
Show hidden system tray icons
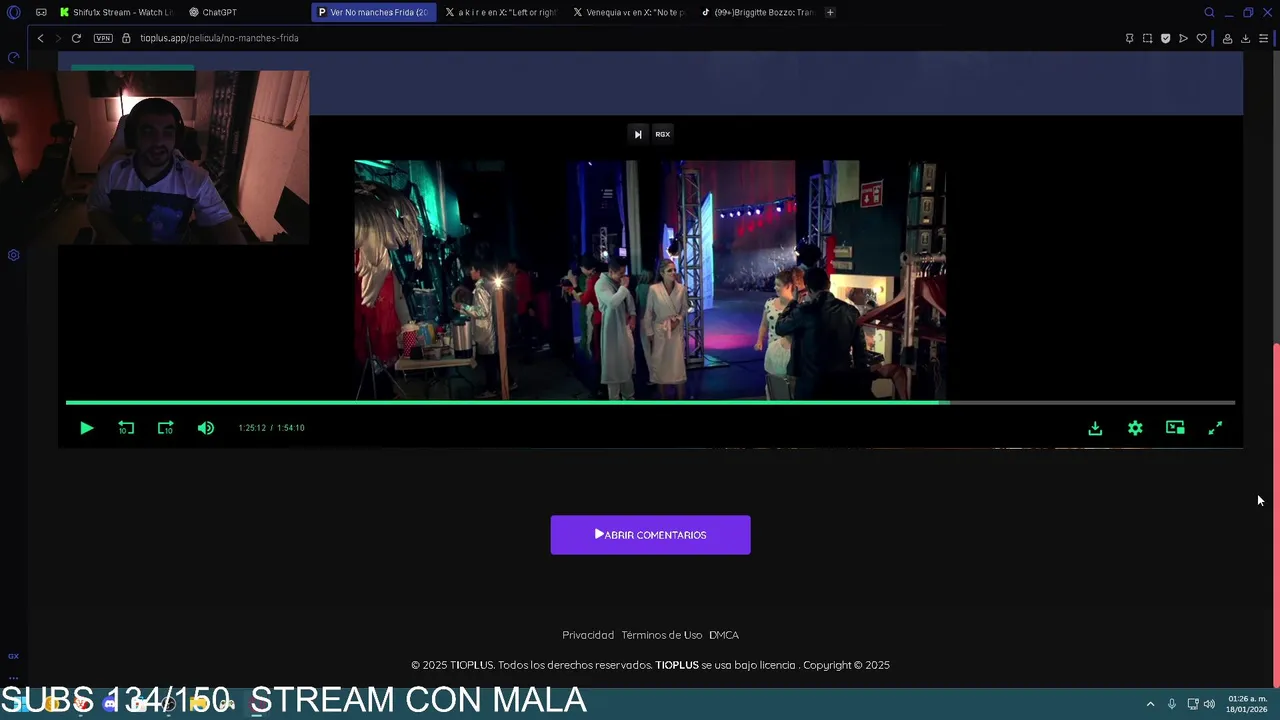pyautogui.click(x=1150, y=704)
